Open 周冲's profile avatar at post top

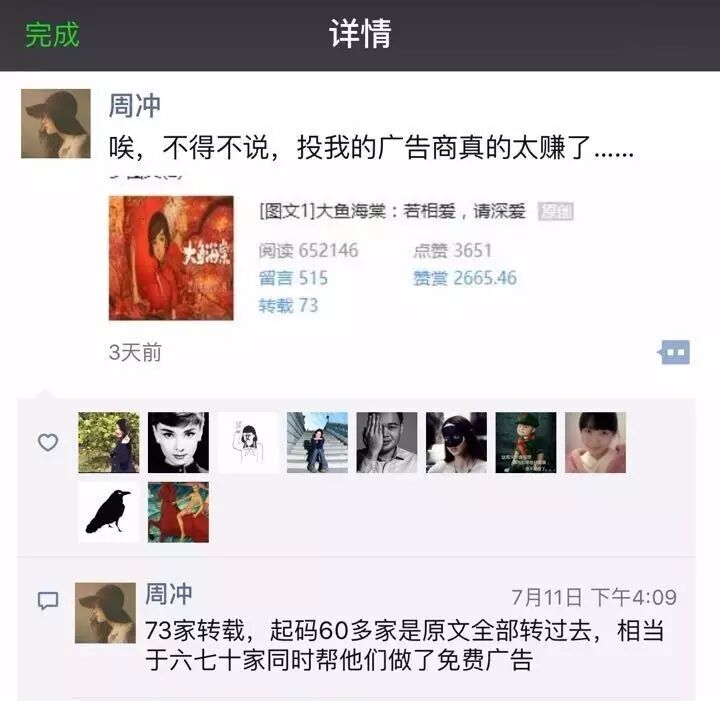(x=56, y=124)
